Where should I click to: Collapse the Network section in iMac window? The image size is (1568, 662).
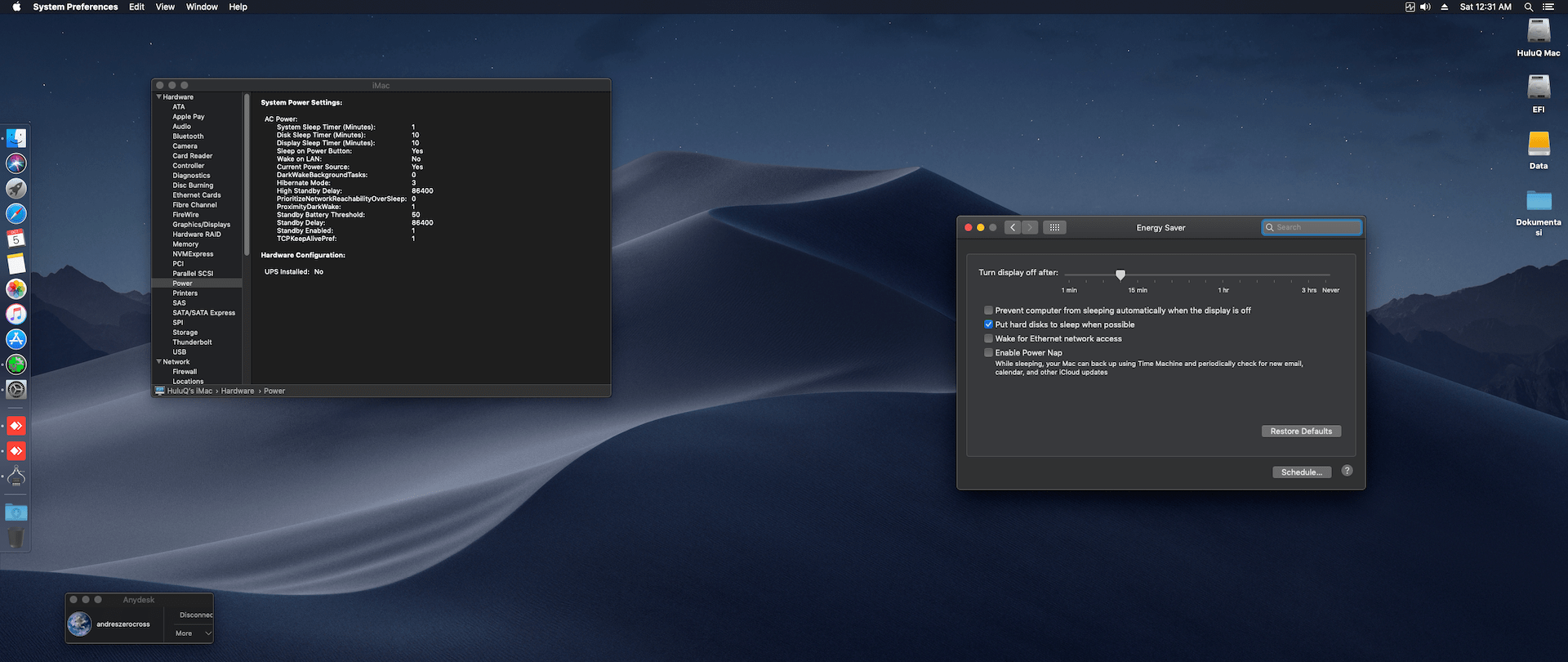tap(159, 362)
